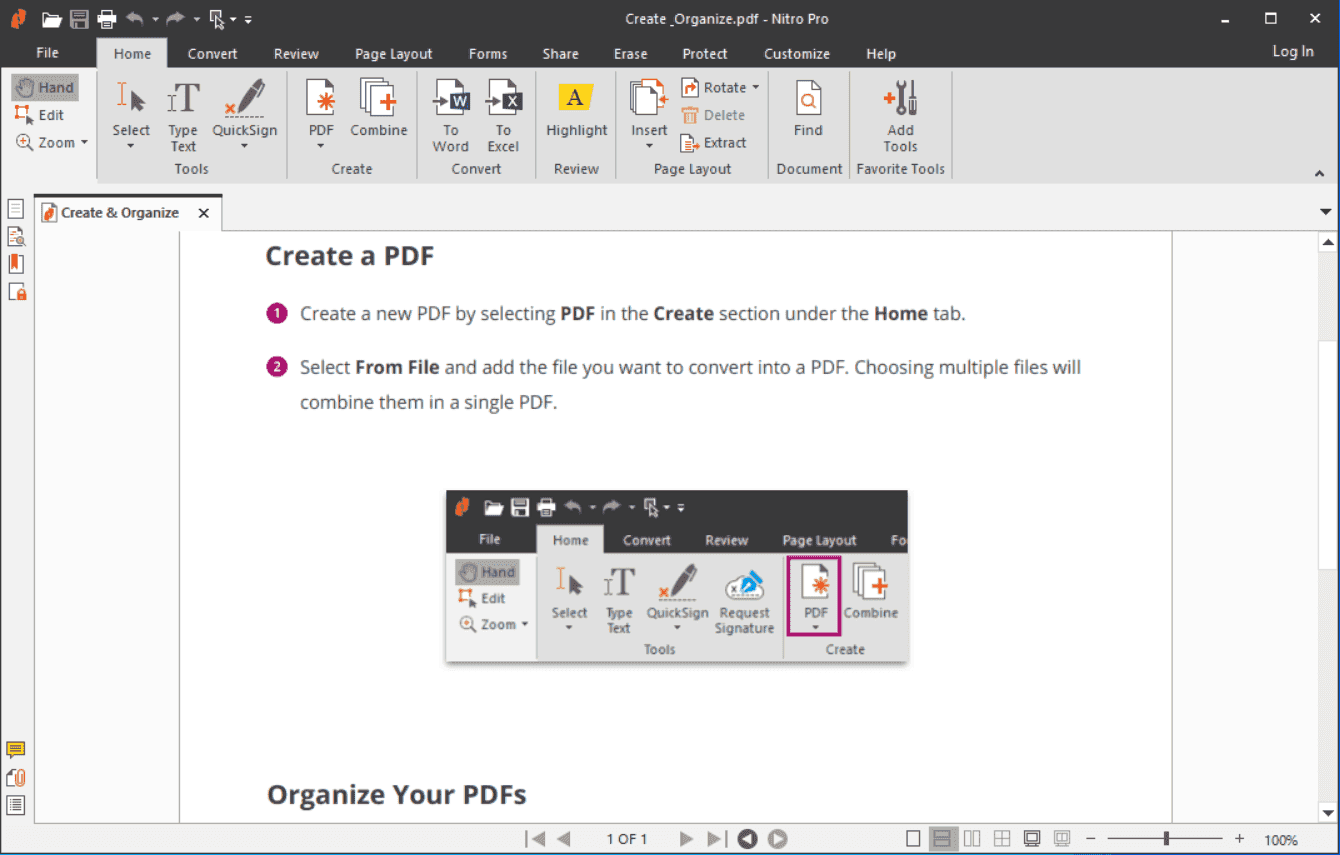Open the Comments panel in the sidebar

[16, 750]
